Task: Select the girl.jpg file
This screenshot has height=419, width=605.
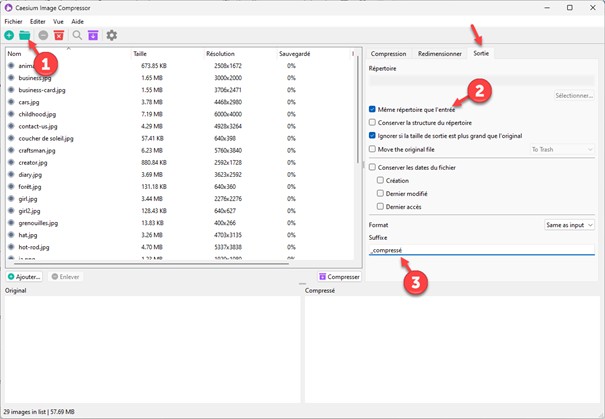Action: click(28, 199)
